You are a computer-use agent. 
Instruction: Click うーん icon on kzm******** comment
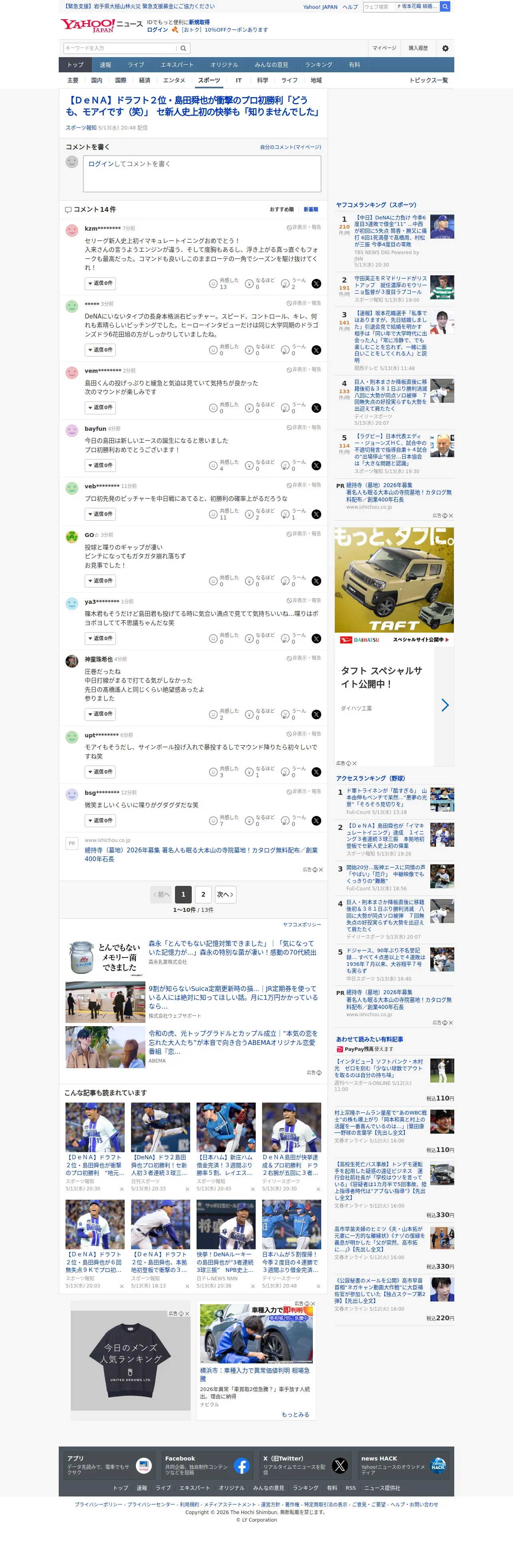pyautogui.click(x=285, y=284)
